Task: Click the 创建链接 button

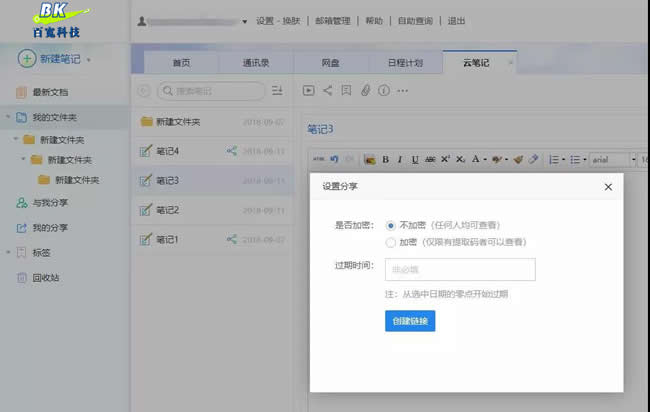Action: tap(410, 321)
